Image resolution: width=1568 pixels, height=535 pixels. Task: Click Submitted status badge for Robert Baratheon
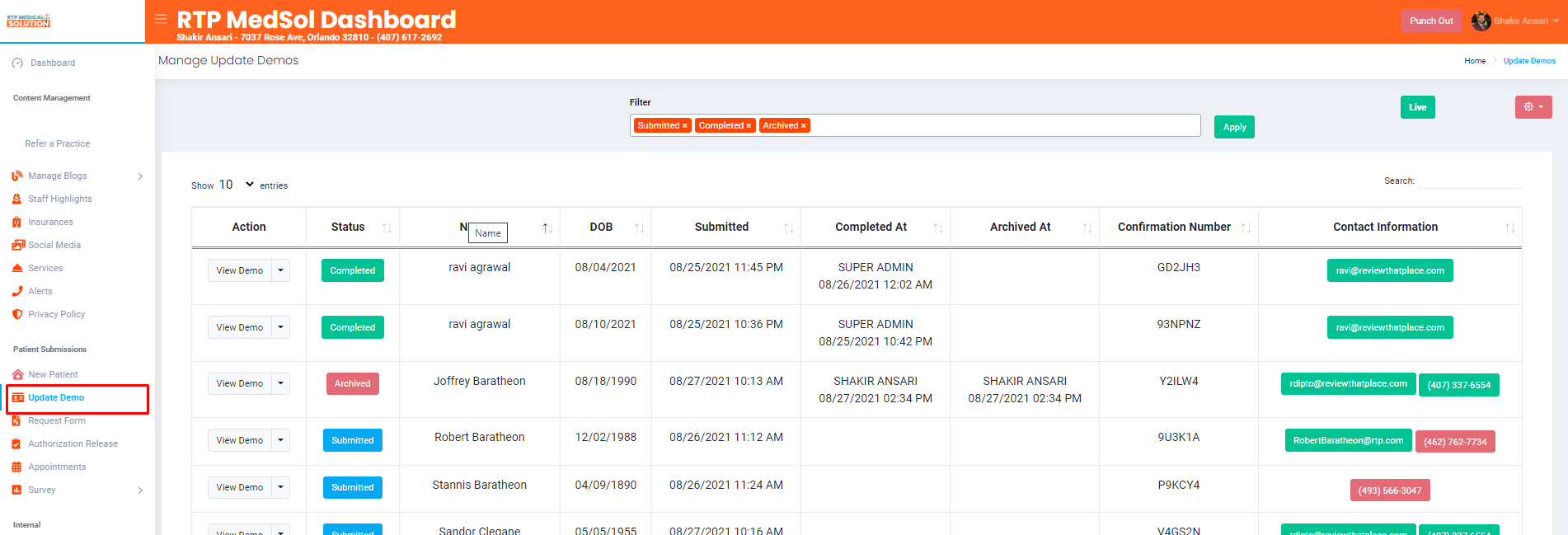pyautogui.click(x=353, y=440)
